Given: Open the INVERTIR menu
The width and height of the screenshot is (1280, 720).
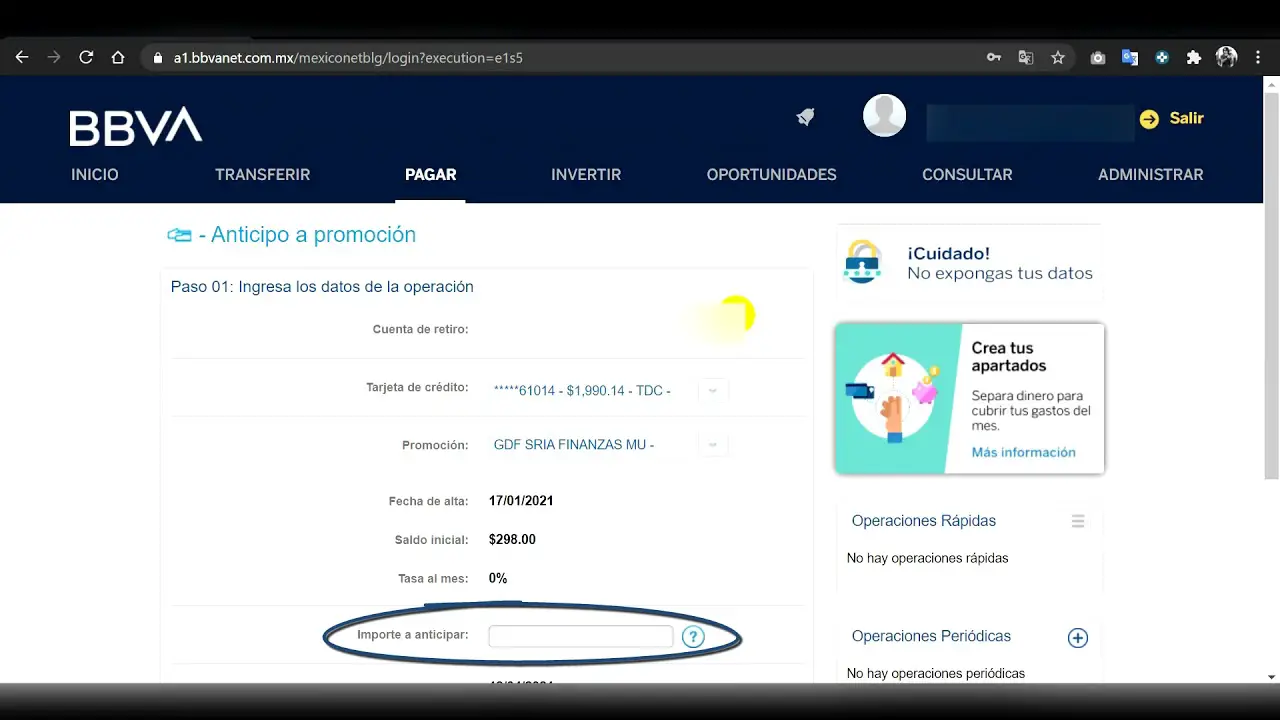Looking at the screenshot, I should point(586,175).
